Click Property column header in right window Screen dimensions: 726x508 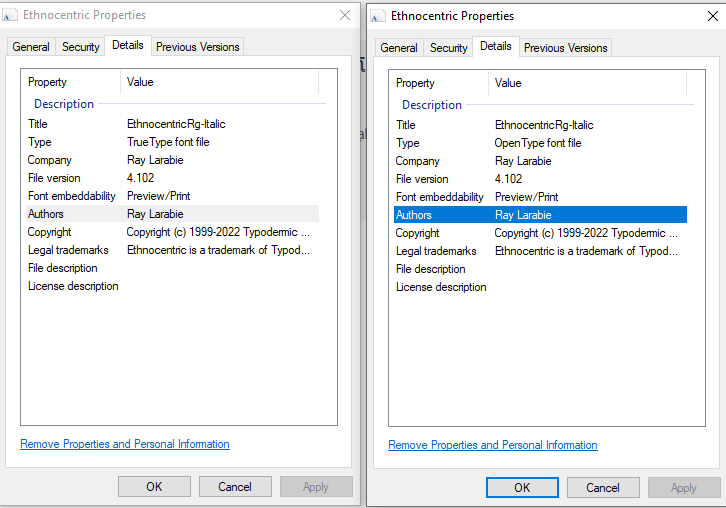pyautogui.click(x=438, y=83)
